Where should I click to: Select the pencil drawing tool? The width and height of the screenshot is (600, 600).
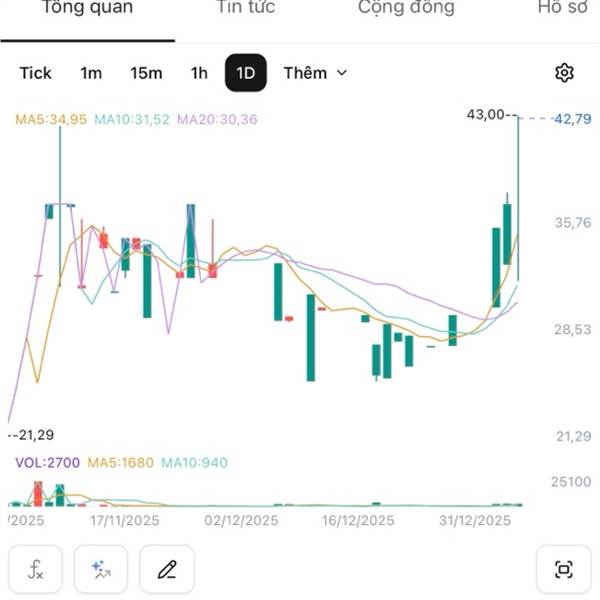click(167, 569)
